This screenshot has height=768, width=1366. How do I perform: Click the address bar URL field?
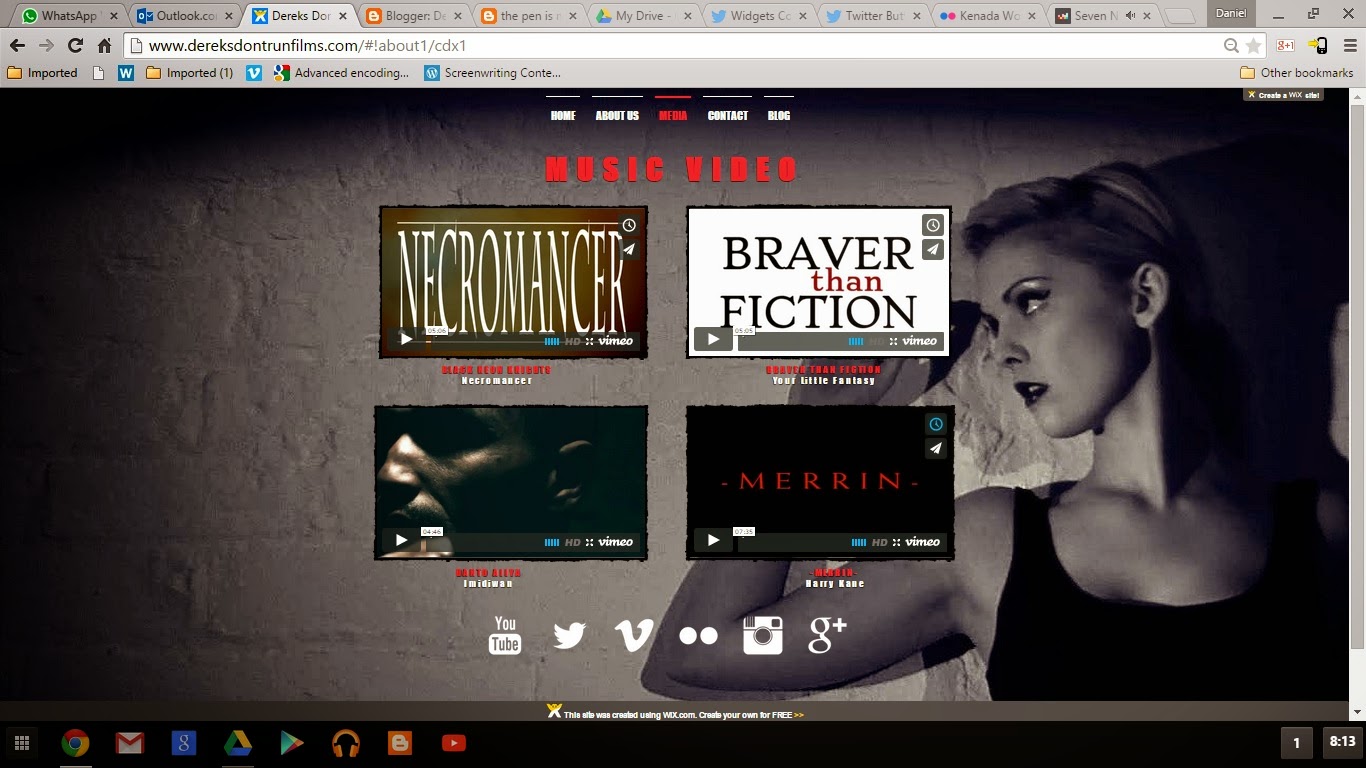(680, 46)
